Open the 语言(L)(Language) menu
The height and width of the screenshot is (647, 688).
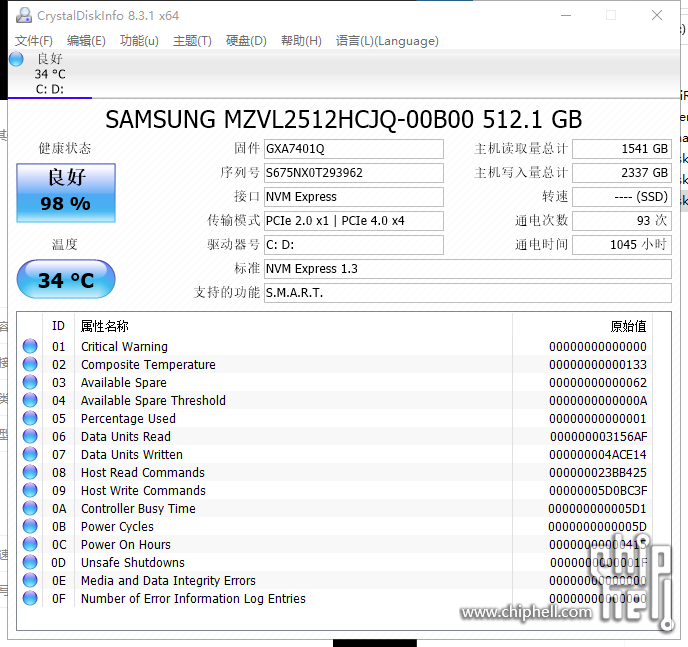(x=387, y=41)
